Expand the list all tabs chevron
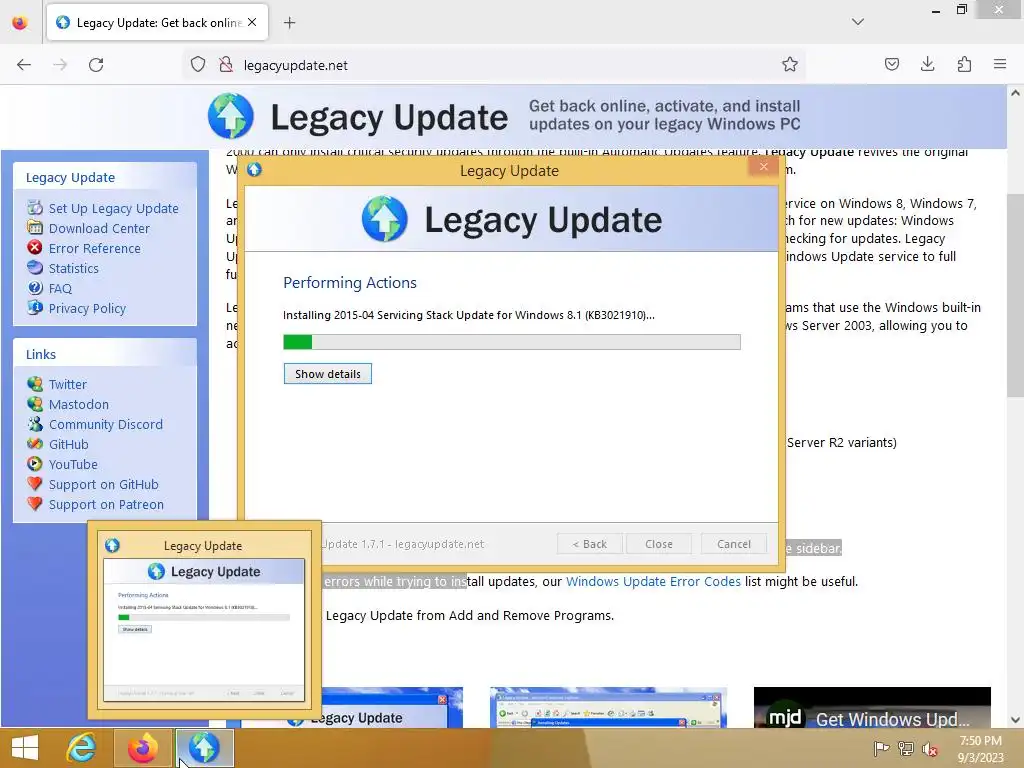This screenshot has height=768, width=1024. (x=857, y=22)
